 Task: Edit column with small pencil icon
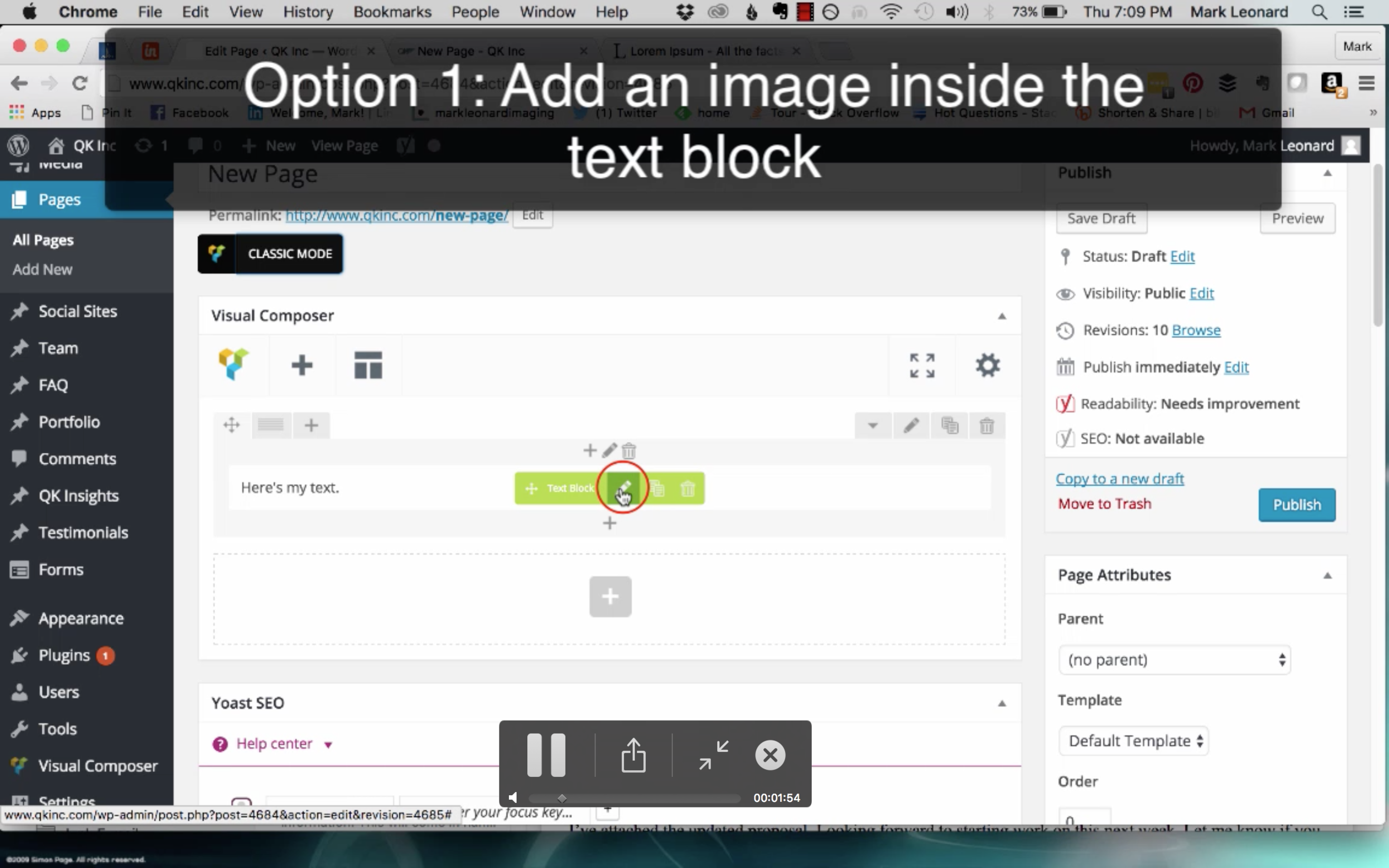(x=609, y=450)
